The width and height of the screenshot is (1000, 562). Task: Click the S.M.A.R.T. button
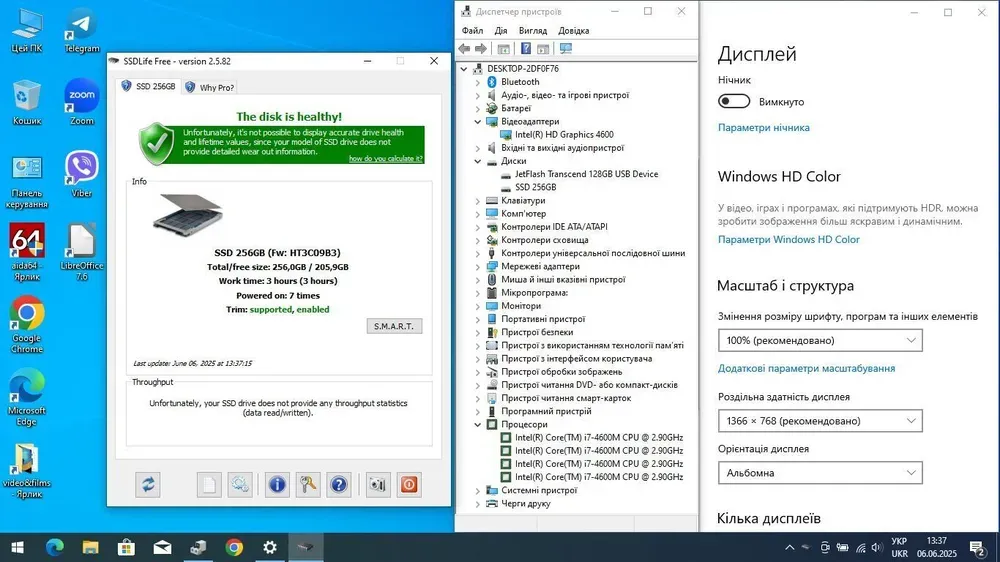tap(397, 326)
